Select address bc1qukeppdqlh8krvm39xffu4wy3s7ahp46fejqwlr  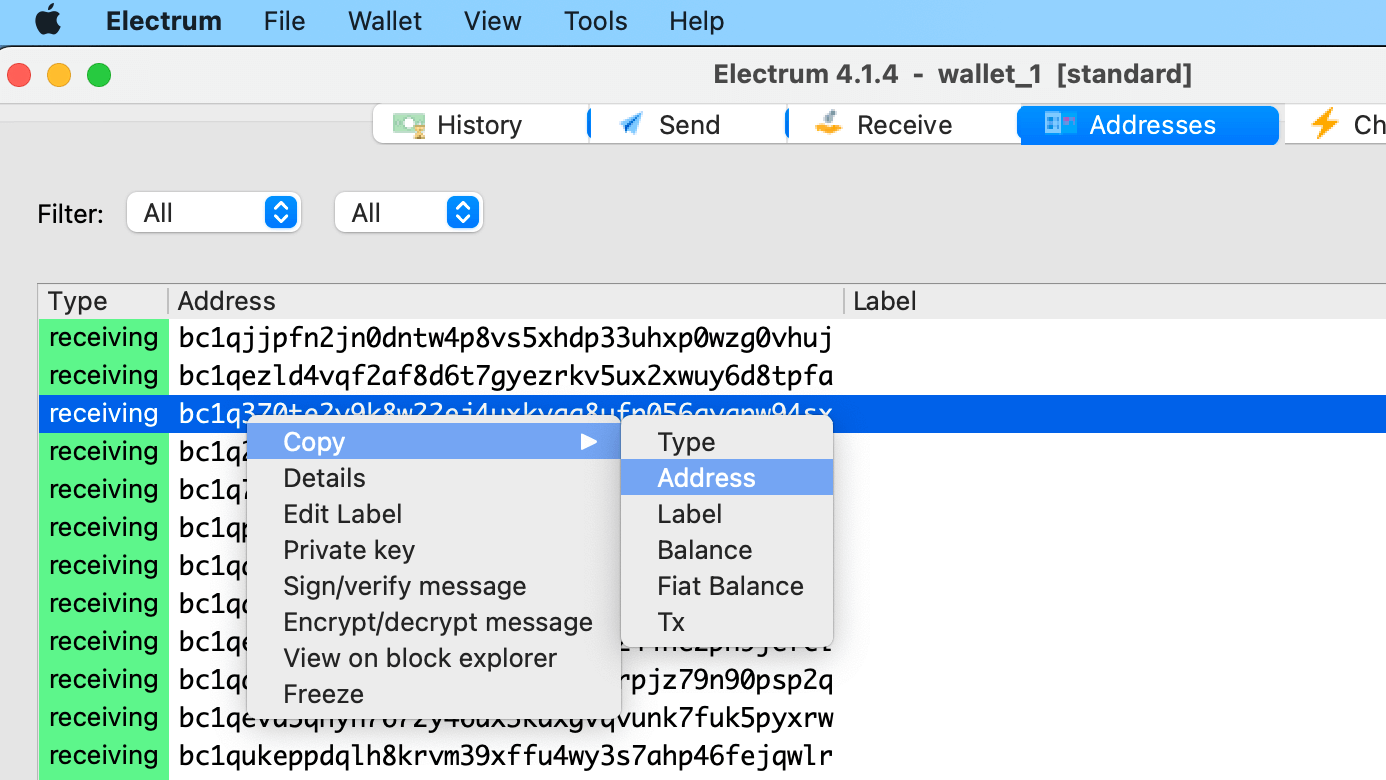(505, 756)
